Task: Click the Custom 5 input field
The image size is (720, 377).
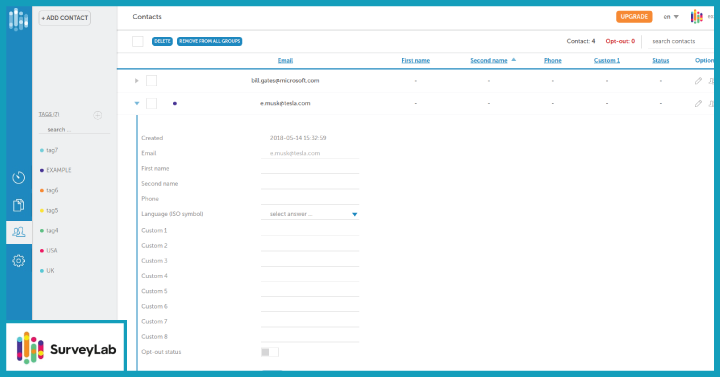Action: pyautogui.click(x=310, y=291)
